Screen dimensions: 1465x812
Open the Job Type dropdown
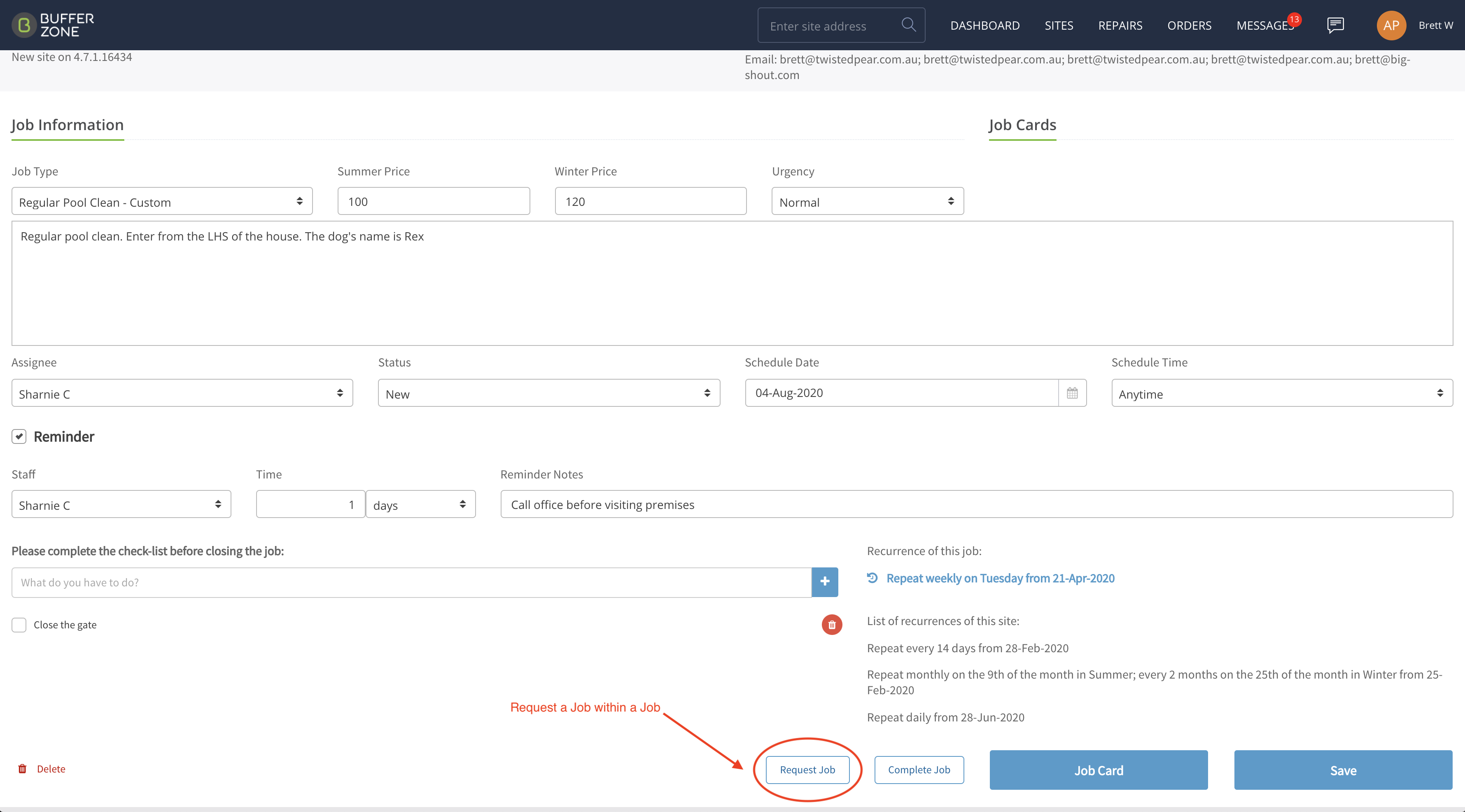tap(162, 201)
